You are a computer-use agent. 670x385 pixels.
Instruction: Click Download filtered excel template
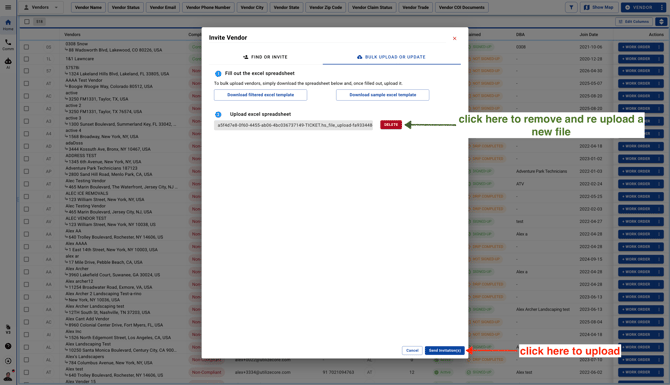(x=260, y=95)
